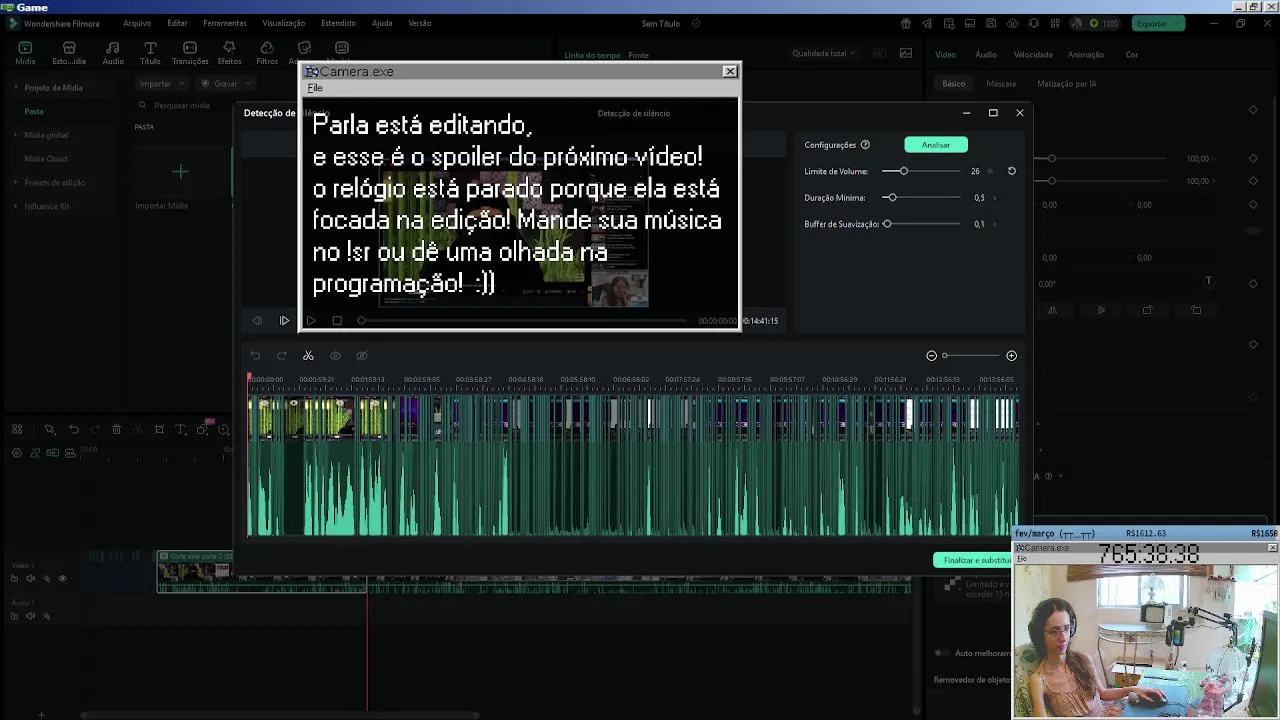Open the Gravar dropdown

(x=225, y=84)
